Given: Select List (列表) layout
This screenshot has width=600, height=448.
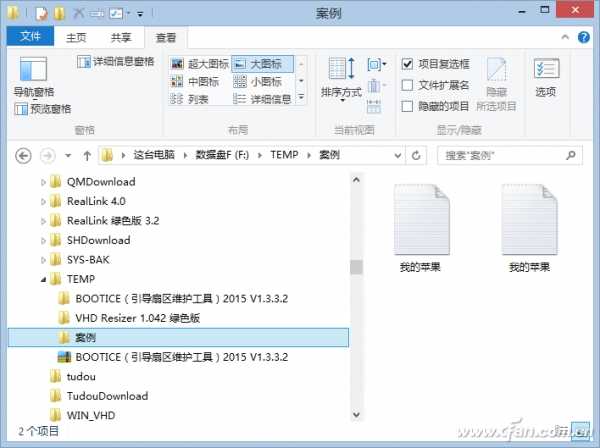Looking at the screenshot, I should click(189, 99).
